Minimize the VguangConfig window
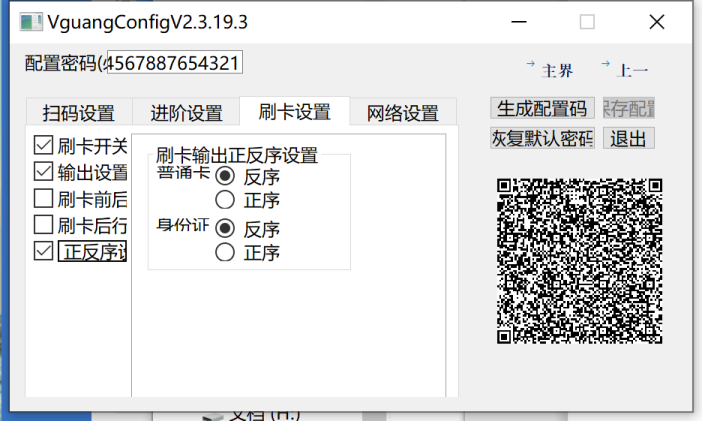This screenshot has height=421, width=702. coord(519,22)
